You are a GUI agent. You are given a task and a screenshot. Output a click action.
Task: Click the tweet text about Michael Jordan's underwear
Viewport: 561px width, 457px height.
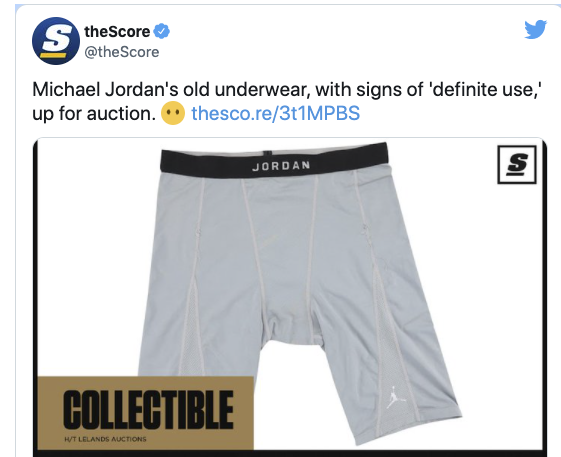(287, 101)
